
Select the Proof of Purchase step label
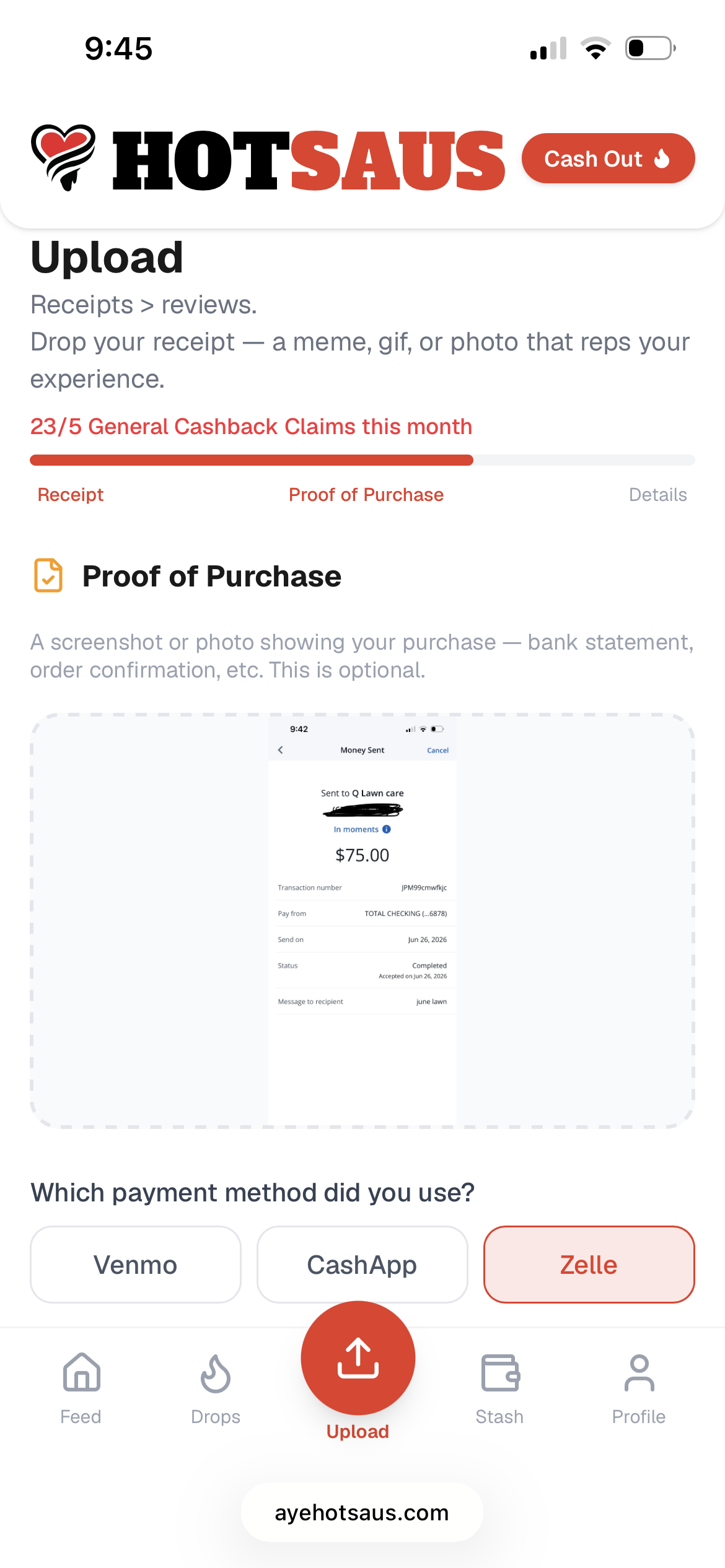[x=366, y=495]
